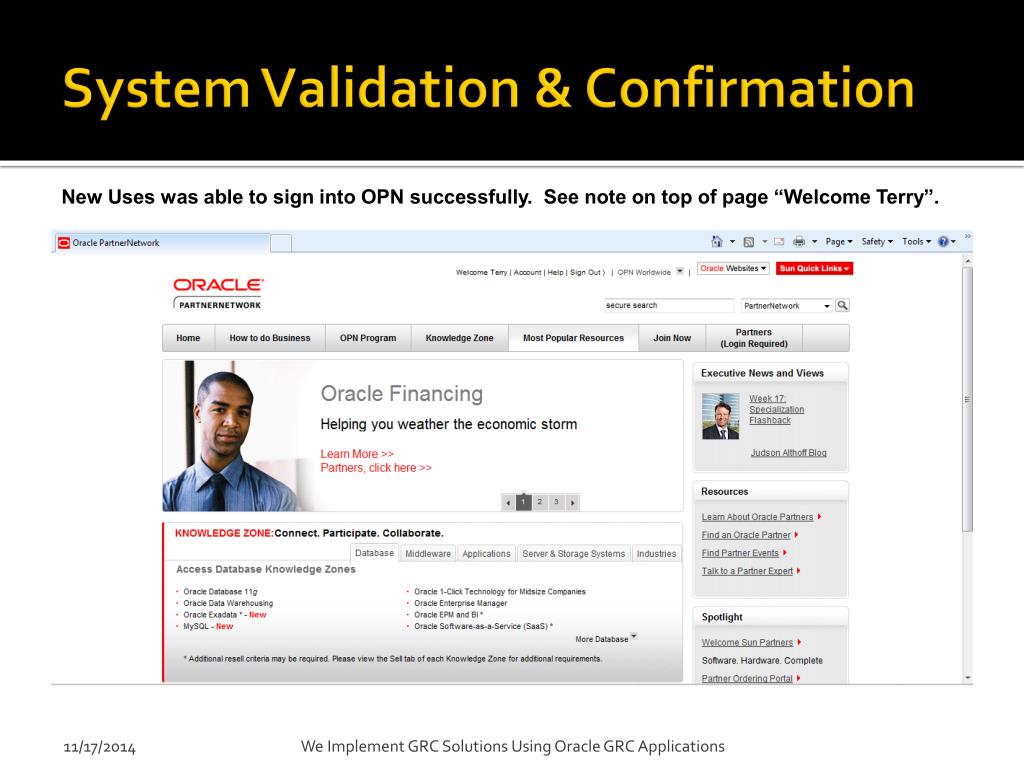Open Oracle Database 11g link
Image resolution: width=1024 pixels, height=768 pixels.
[x=220, y=592]
